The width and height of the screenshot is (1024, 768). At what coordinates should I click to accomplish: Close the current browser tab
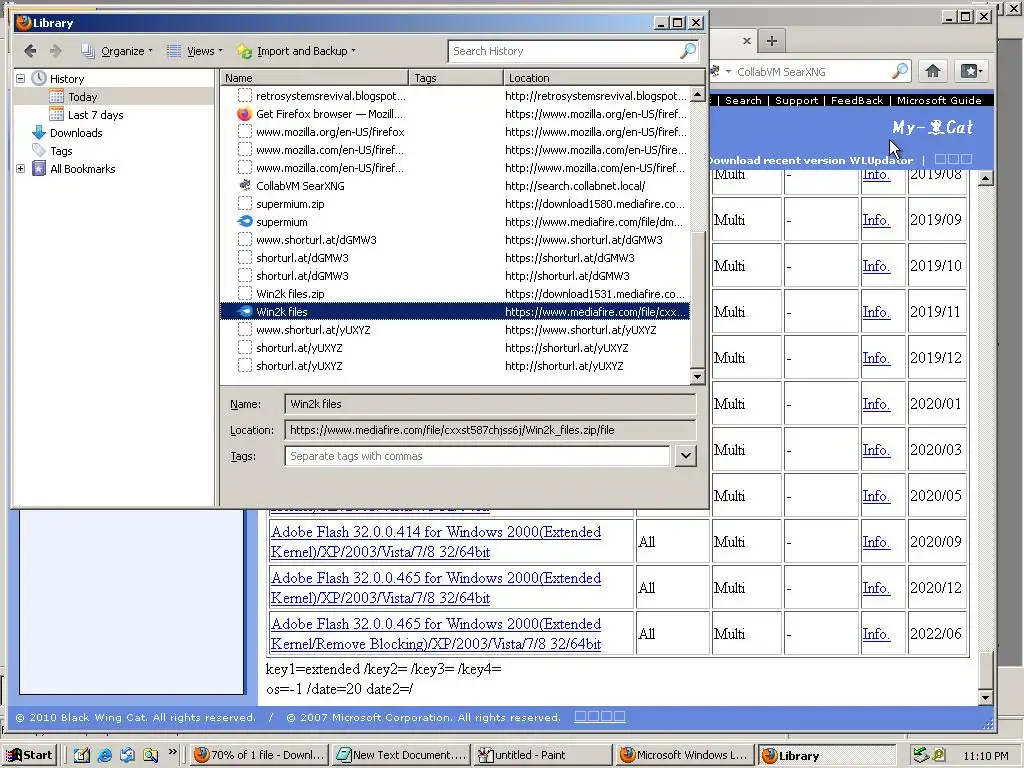click(747, 40)
